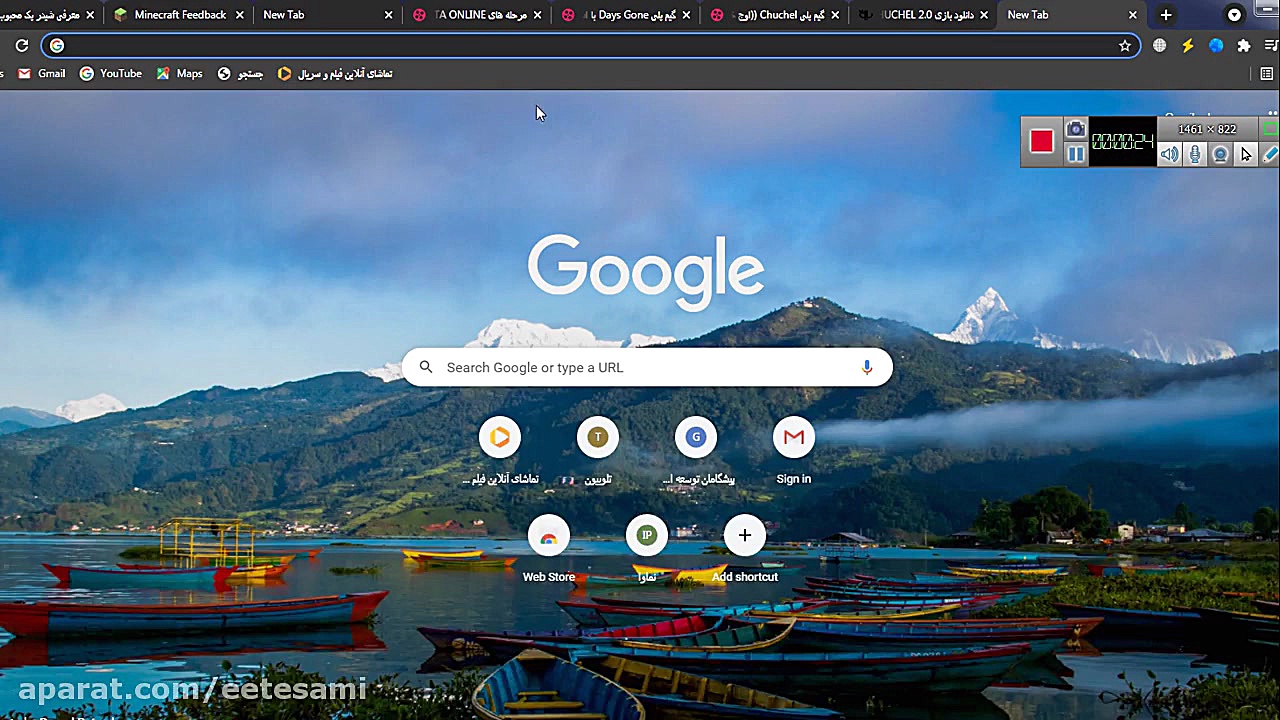Open the YouTube bookmark
Viewport: 1280px width, 720px height.
point(111,74)
